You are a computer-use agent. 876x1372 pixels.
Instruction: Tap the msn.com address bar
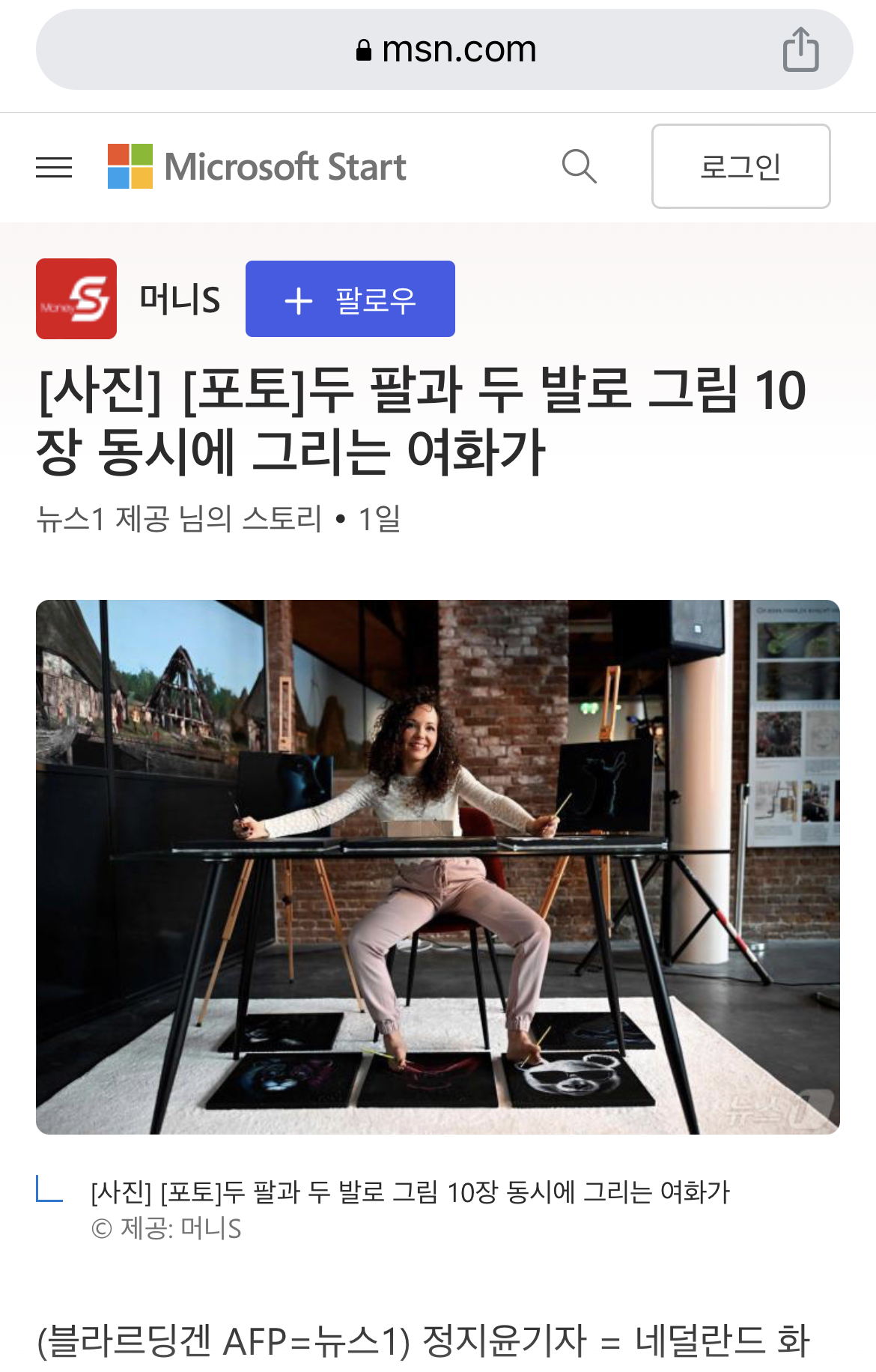445,49
